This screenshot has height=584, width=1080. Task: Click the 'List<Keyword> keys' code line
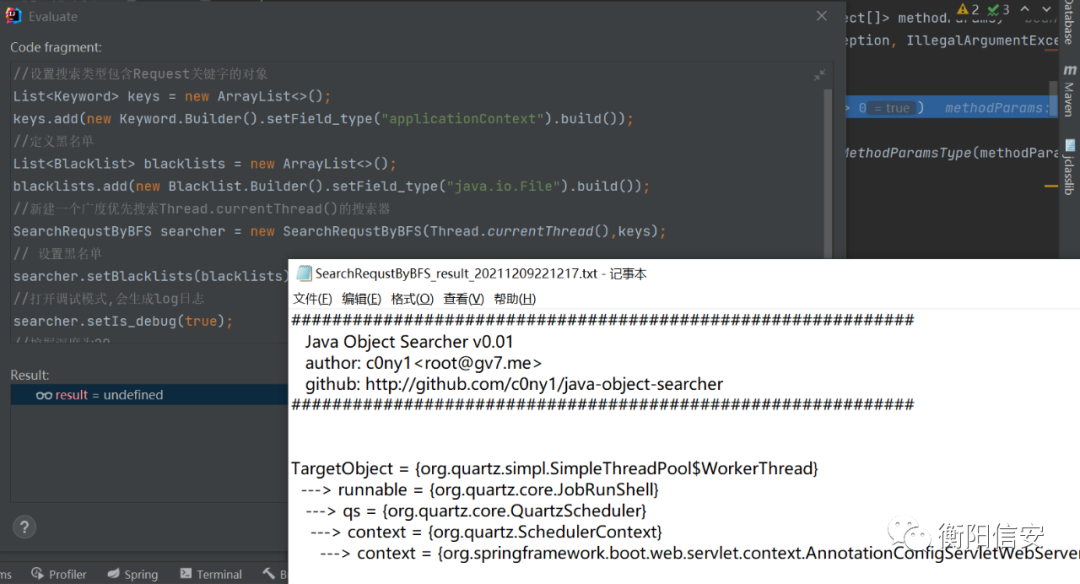point(172,96)
